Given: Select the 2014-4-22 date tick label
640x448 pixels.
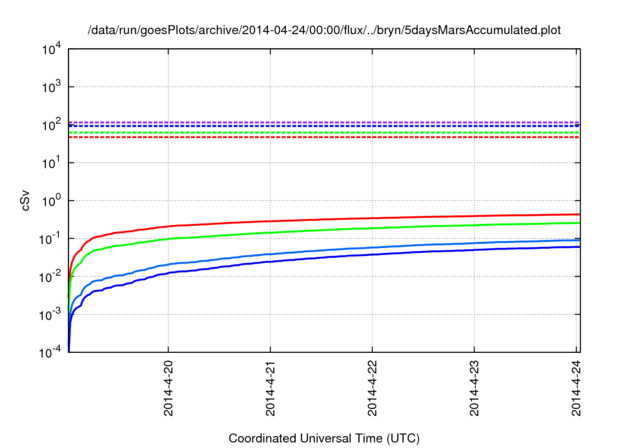Looking at the screenshot, I should point(372,388).
